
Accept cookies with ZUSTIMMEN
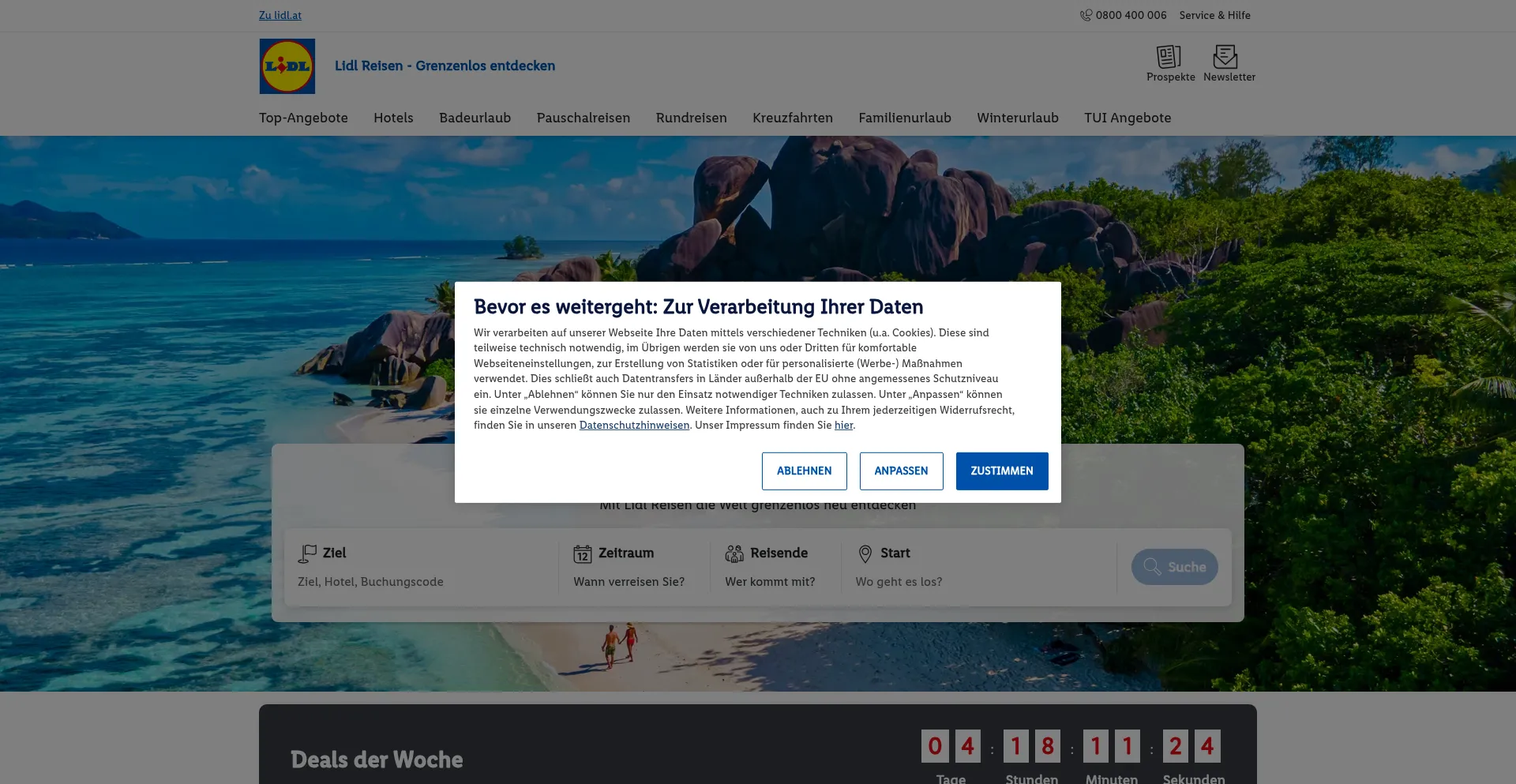click(x=1001, y=471)
